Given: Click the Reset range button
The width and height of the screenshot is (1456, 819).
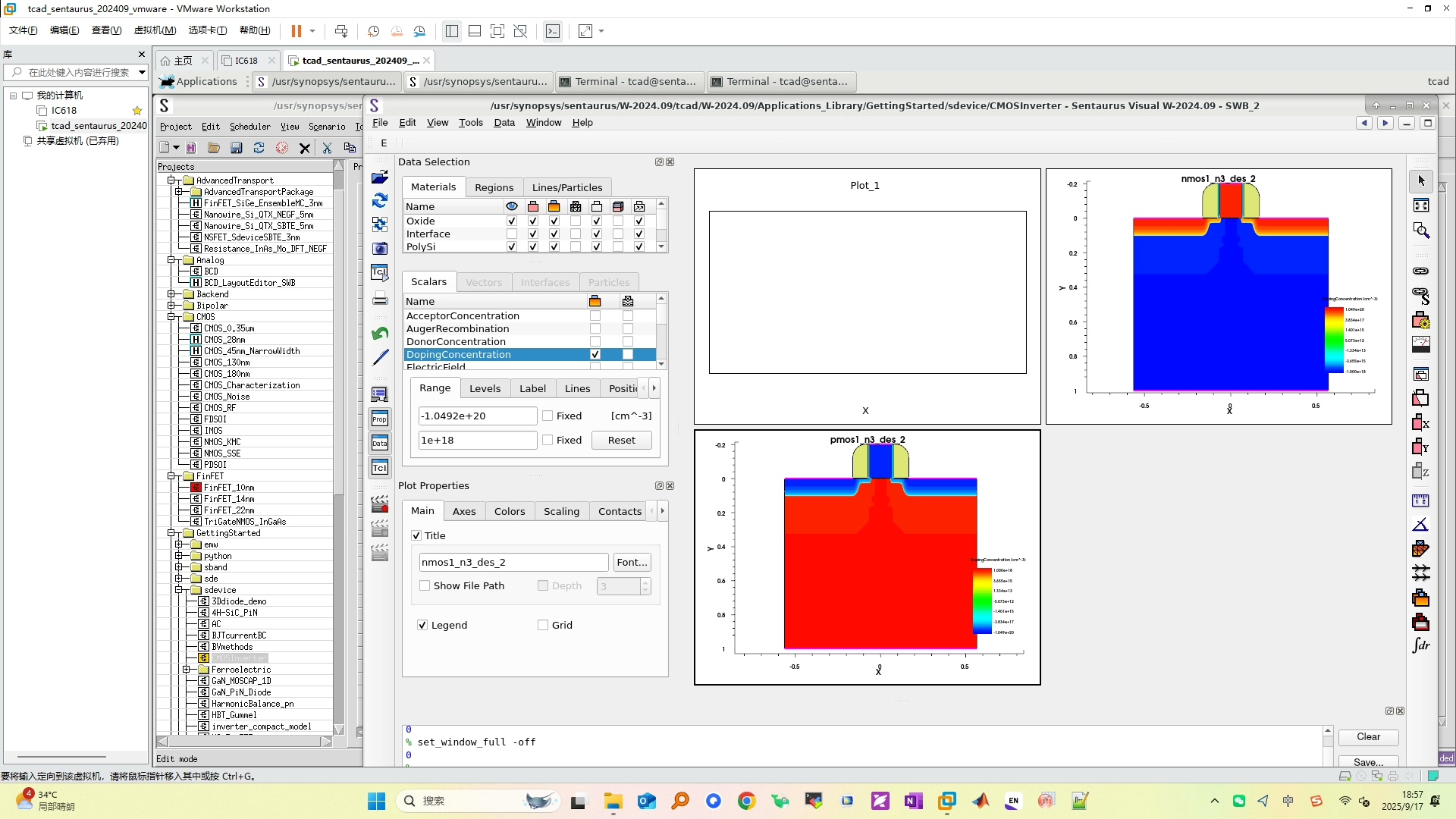Looking at the screenshot, I should pyautogui.click(x=622, y=441).
